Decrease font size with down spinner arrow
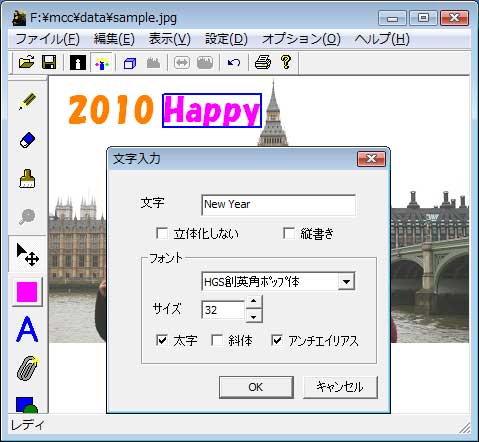The width and height of the screenshot is (479, 442). (254, 317)
